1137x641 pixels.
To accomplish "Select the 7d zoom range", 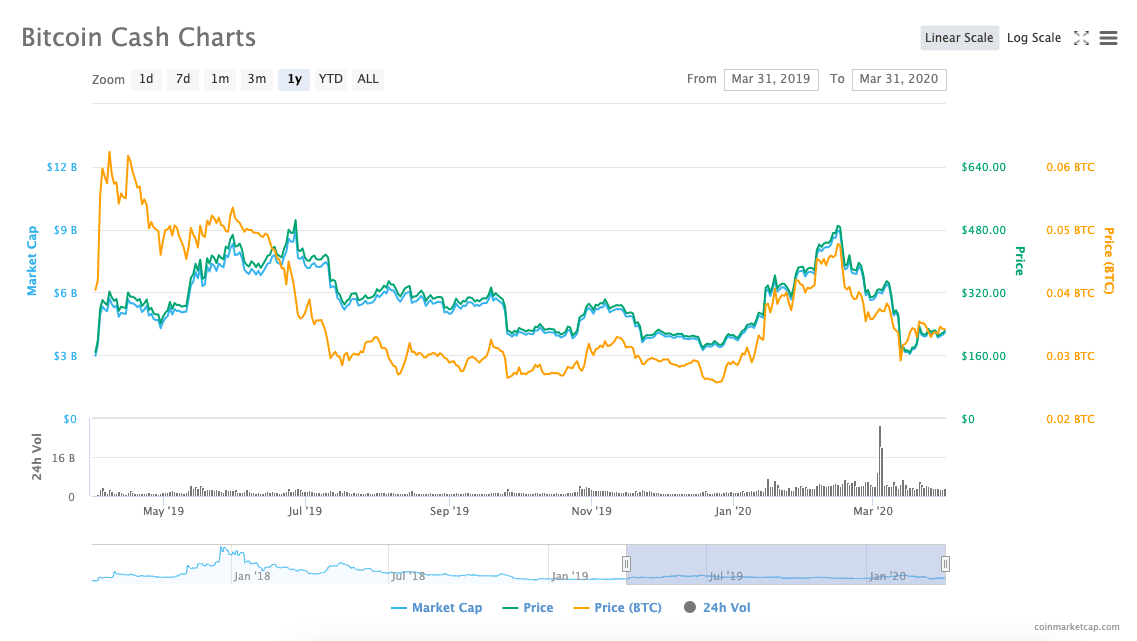I will [x=183, y=79].
